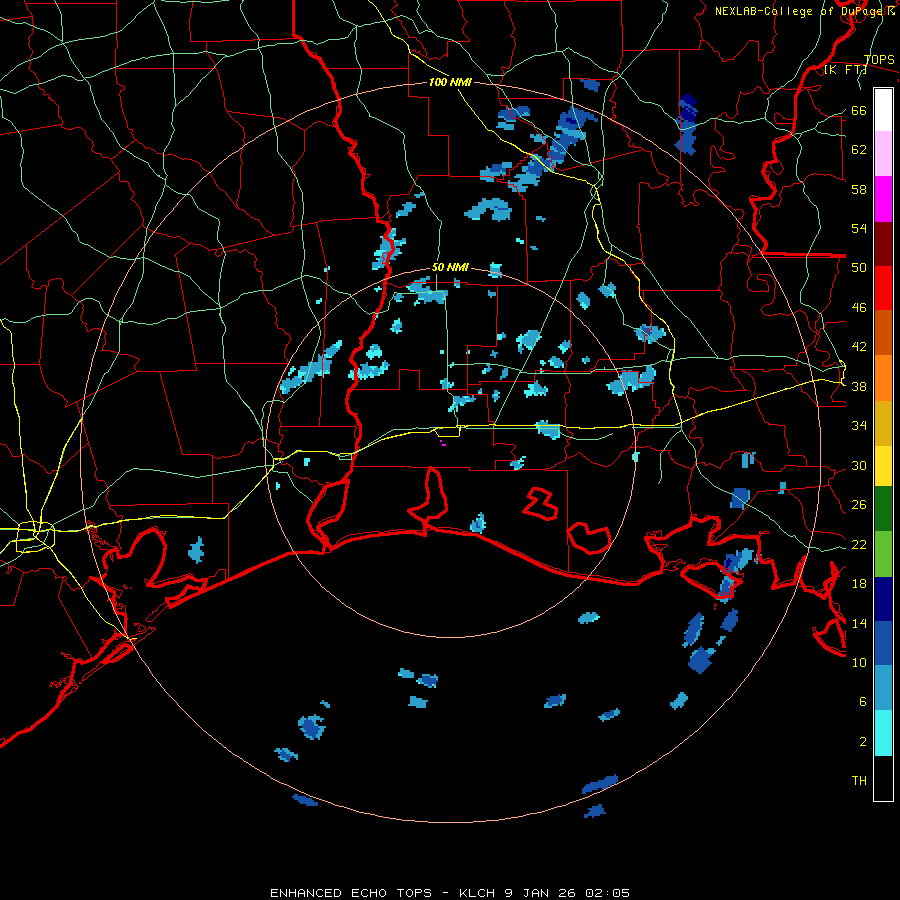Viewport: 900px width, 900px height.
Task: Click the light pink legend swatch
Action: pyautogui.click(x=883, y=153)
